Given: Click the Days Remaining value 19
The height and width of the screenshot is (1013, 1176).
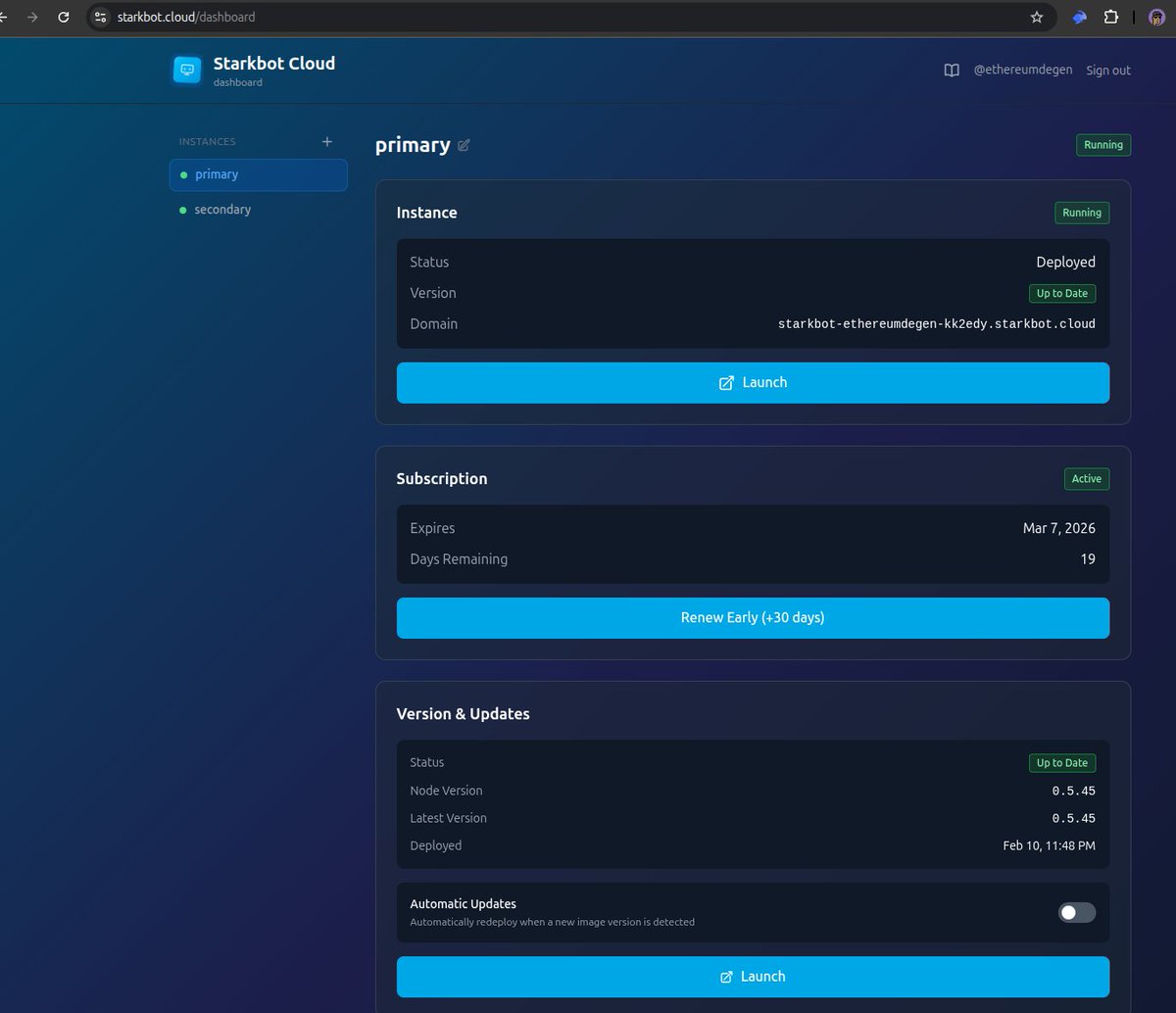Looking at the screenshot, I should tap(1088, 559).
